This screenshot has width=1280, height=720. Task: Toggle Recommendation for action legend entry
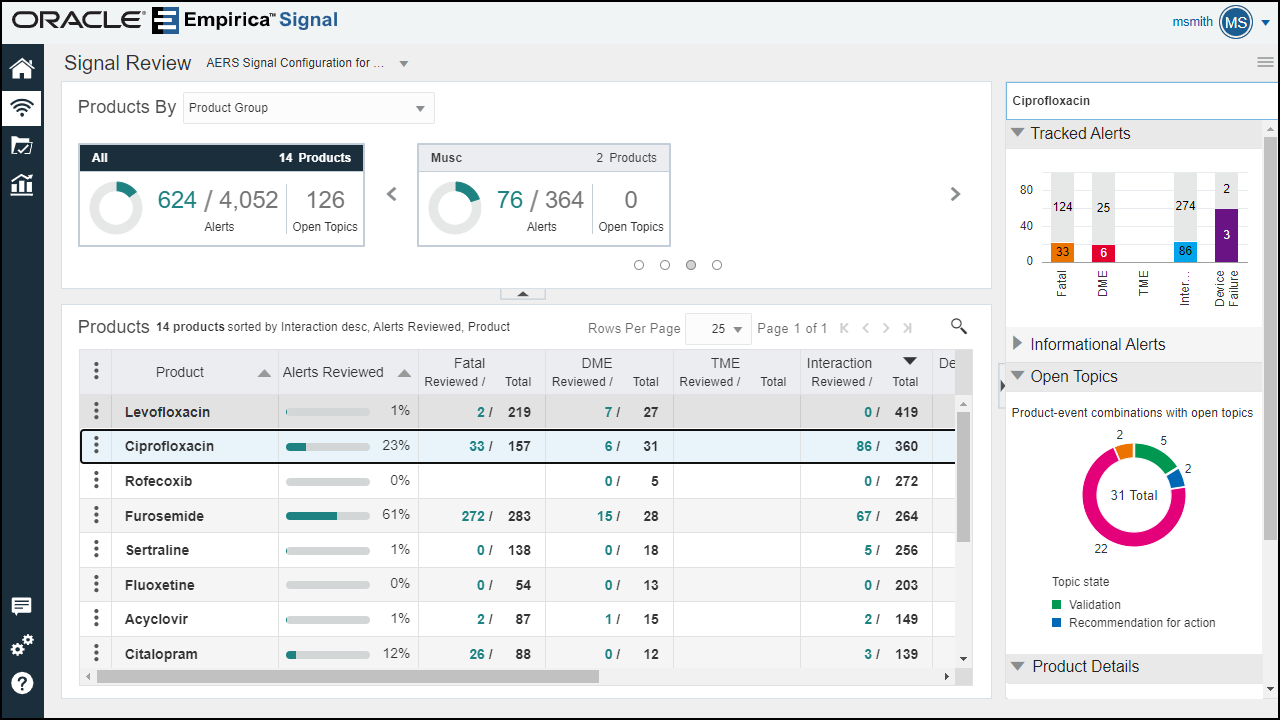coord(1133,623)
